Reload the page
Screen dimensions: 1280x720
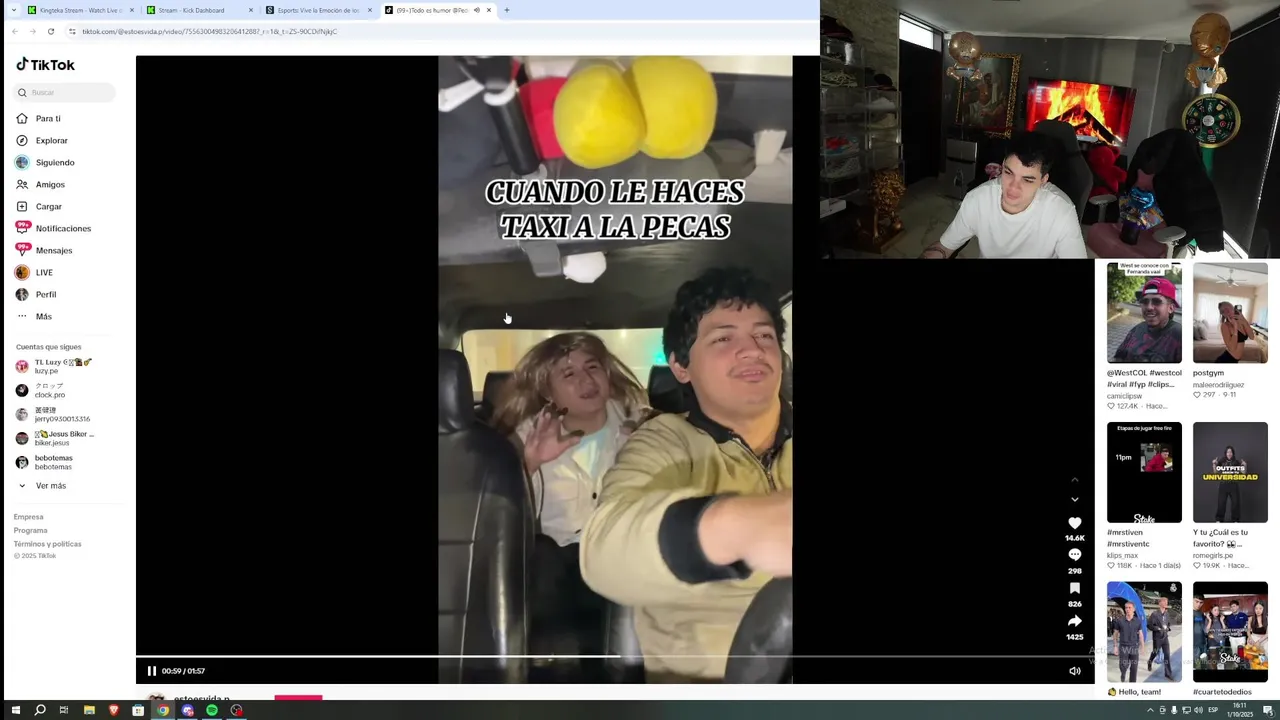click(x=51, y=31)
